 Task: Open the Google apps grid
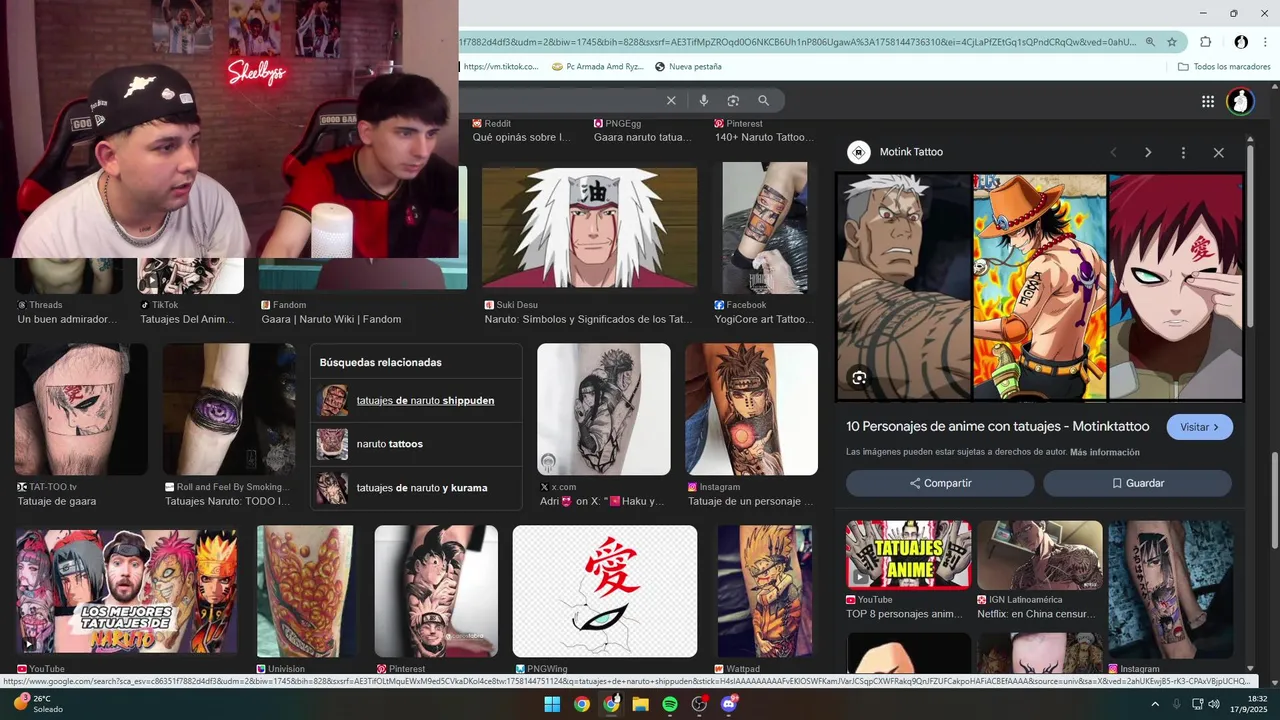[1208, 101]
